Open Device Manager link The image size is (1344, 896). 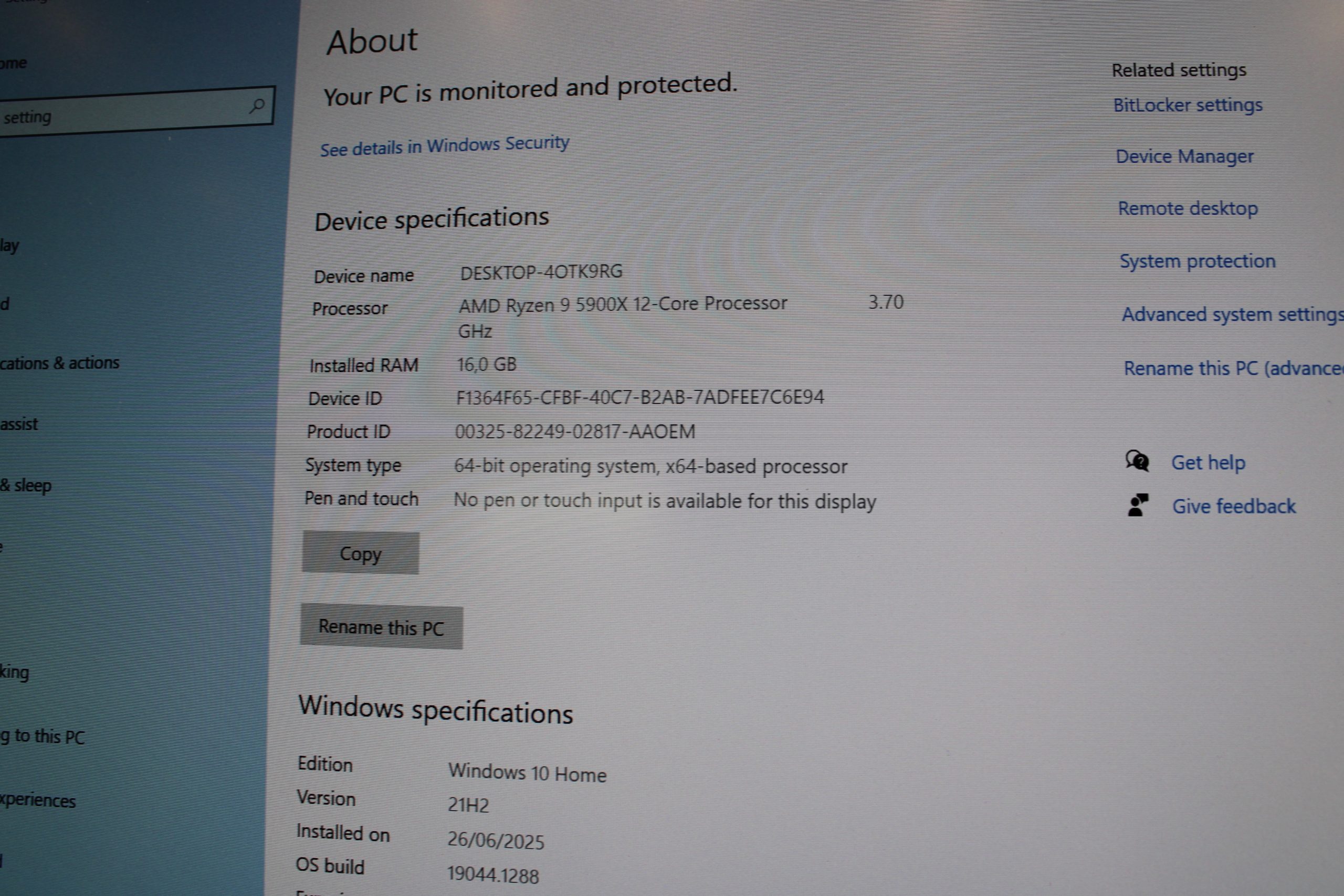click(1184, 156)
